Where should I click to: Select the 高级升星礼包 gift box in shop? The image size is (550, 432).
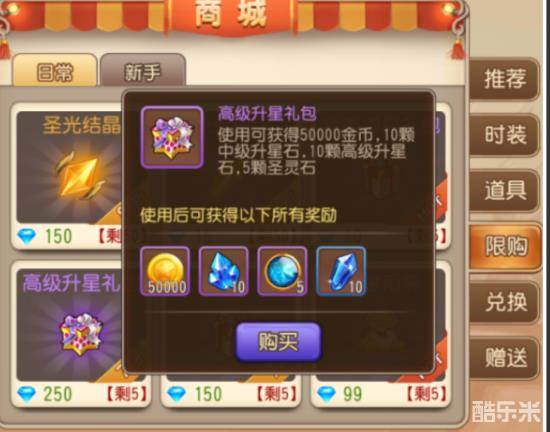[81, 334]
